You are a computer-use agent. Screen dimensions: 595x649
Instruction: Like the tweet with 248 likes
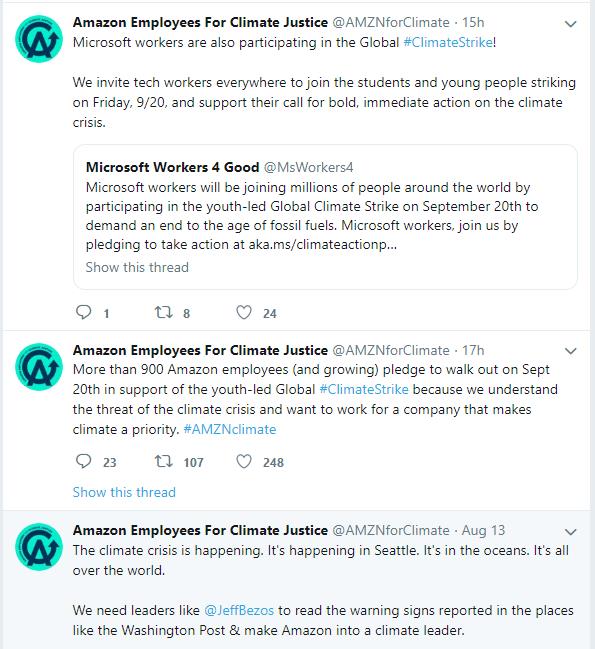click(244, 462)
